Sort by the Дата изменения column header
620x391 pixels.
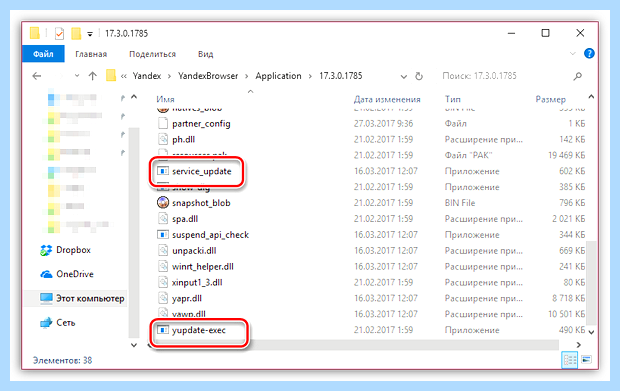pos(387,99)
